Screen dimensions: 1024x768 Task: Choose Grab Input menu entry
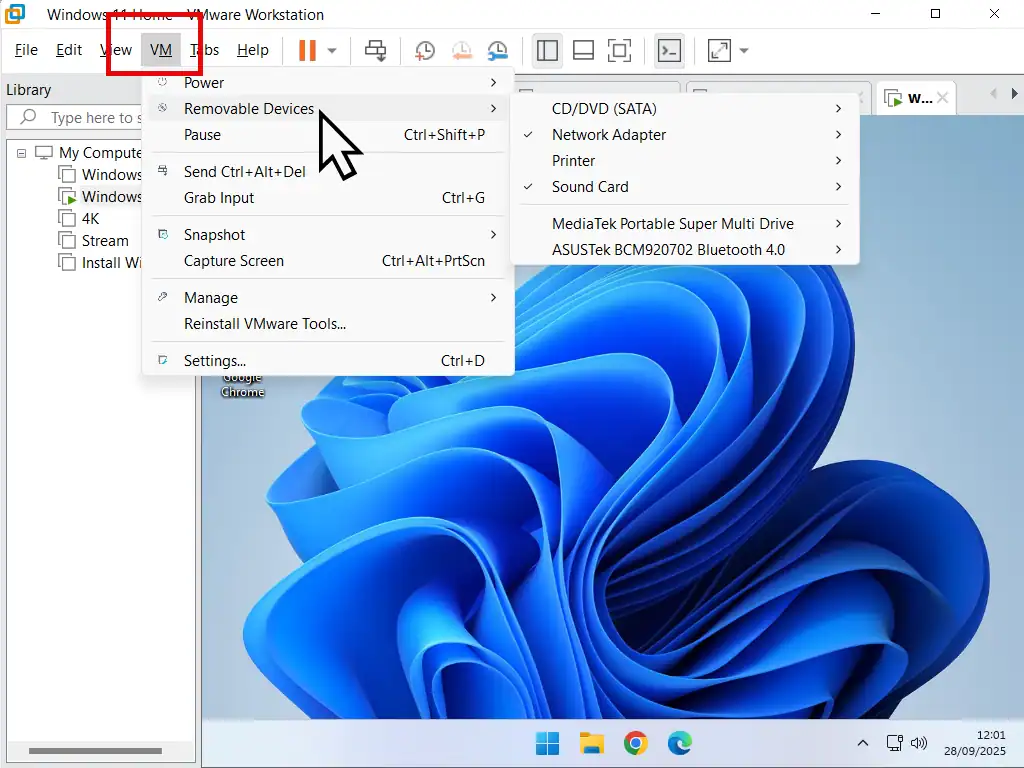328,198
